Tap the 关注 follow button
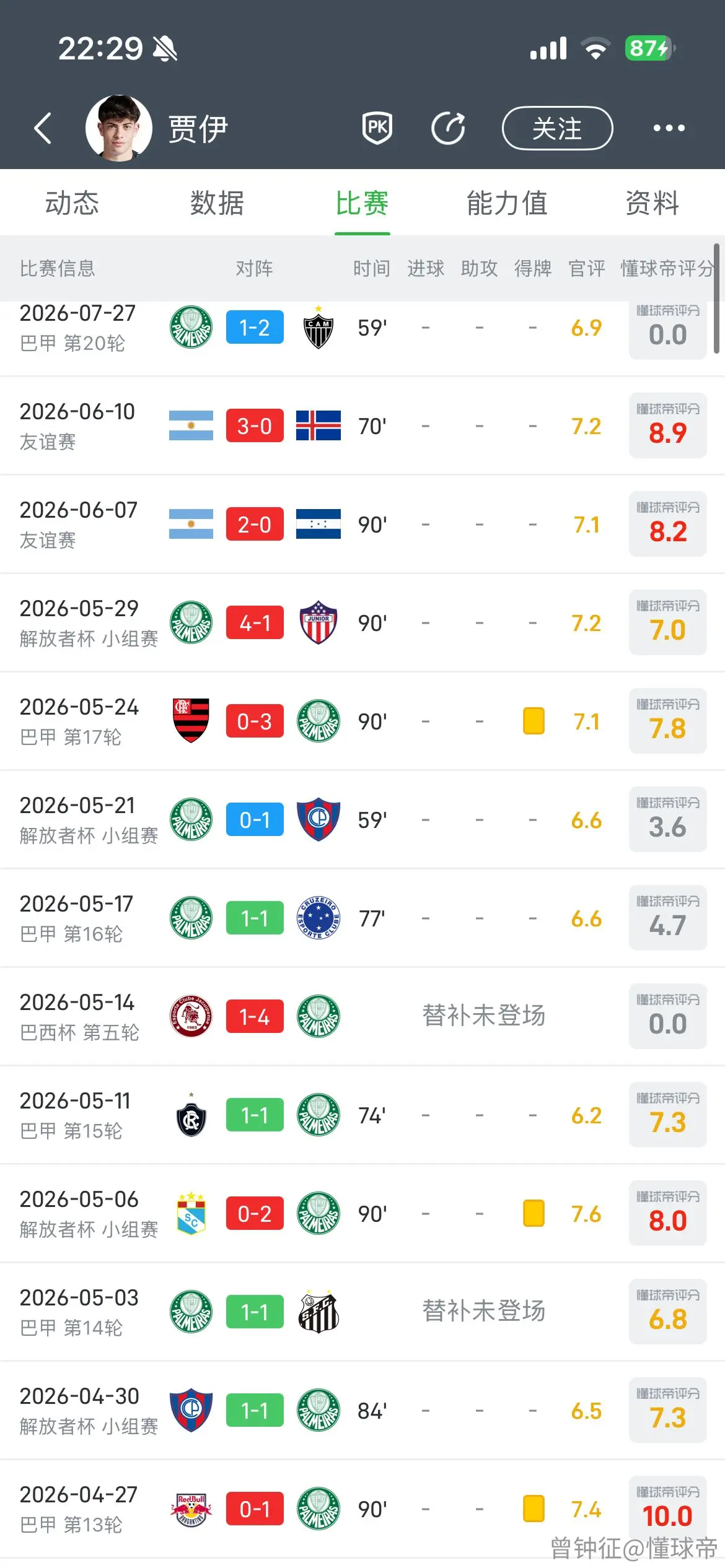The height and width of the screenshot is (1568, 725). [557, 128]
